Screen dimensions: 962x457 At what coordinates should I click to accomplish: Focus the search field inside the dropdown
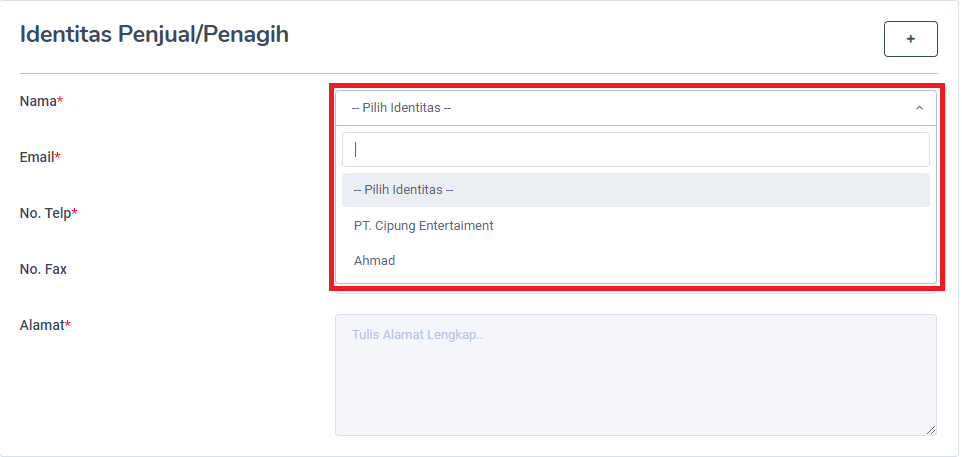(x=635, y=150)
